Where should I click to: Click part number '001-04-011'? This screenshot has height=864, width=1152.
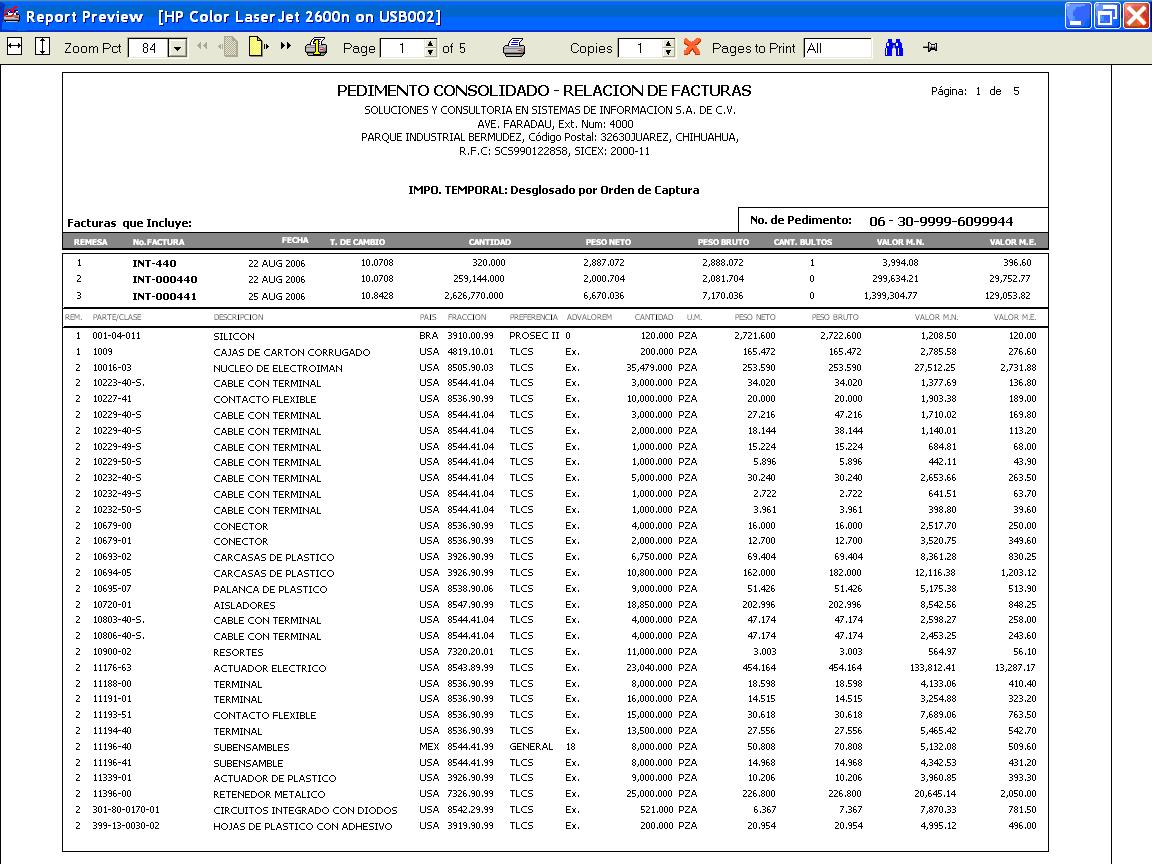116,336
